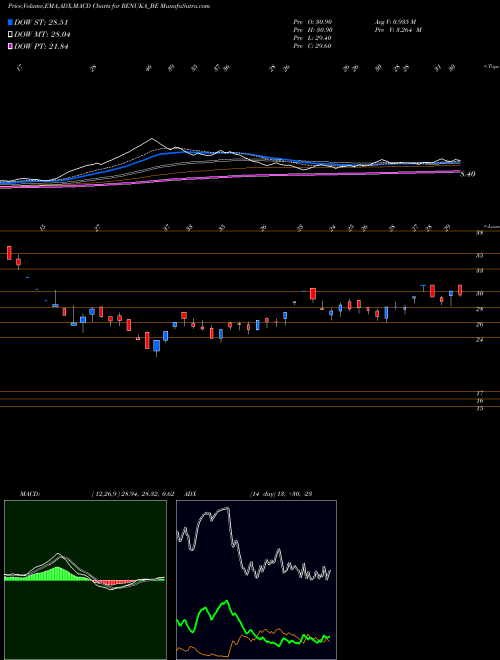Open the ADX indicator chart panel
This screenshot has width=500, height=660.
[256, 580]
